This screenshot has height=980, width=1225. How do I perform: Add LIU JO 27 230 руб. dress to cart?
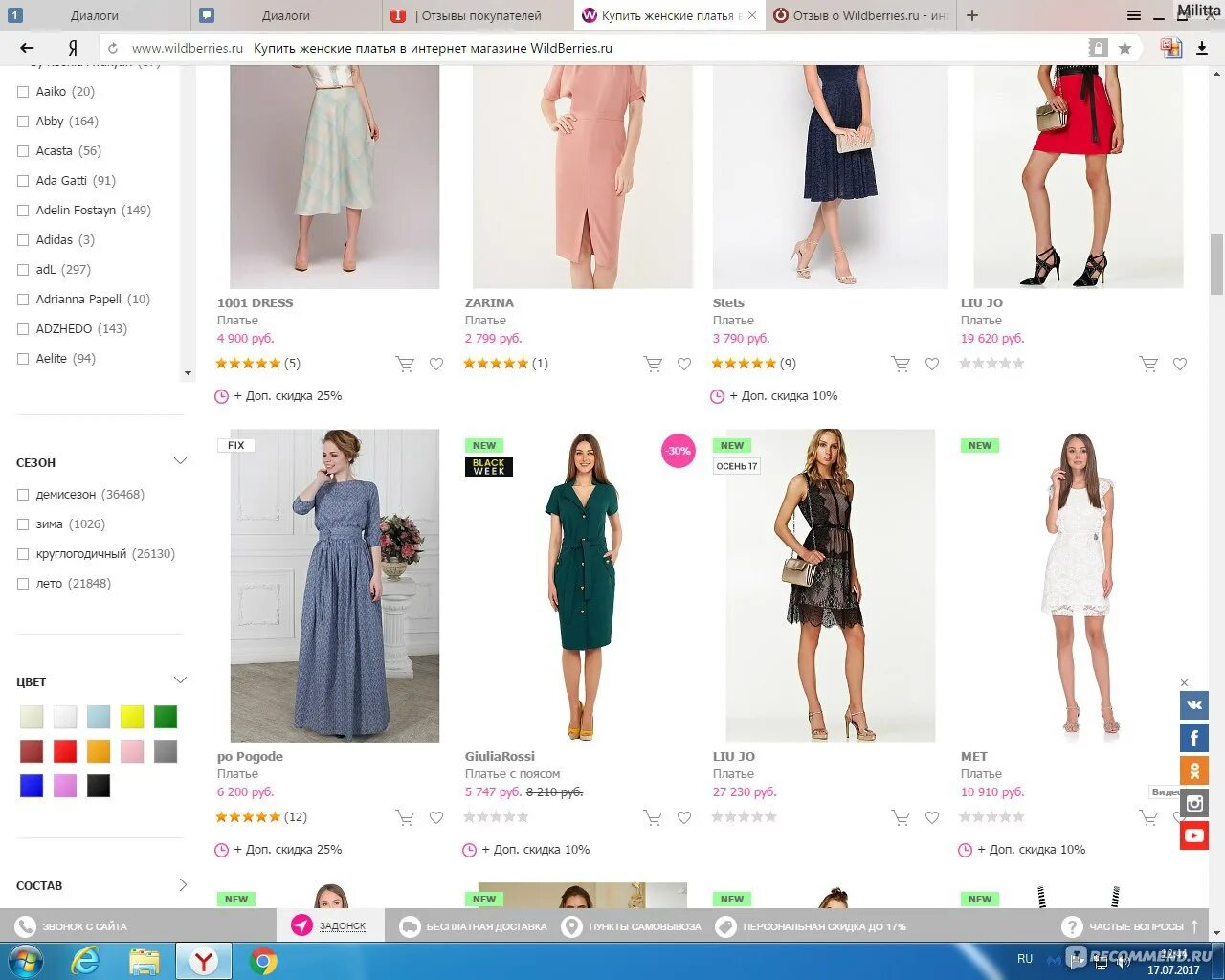pyautogui.click(x=901, y=817)
